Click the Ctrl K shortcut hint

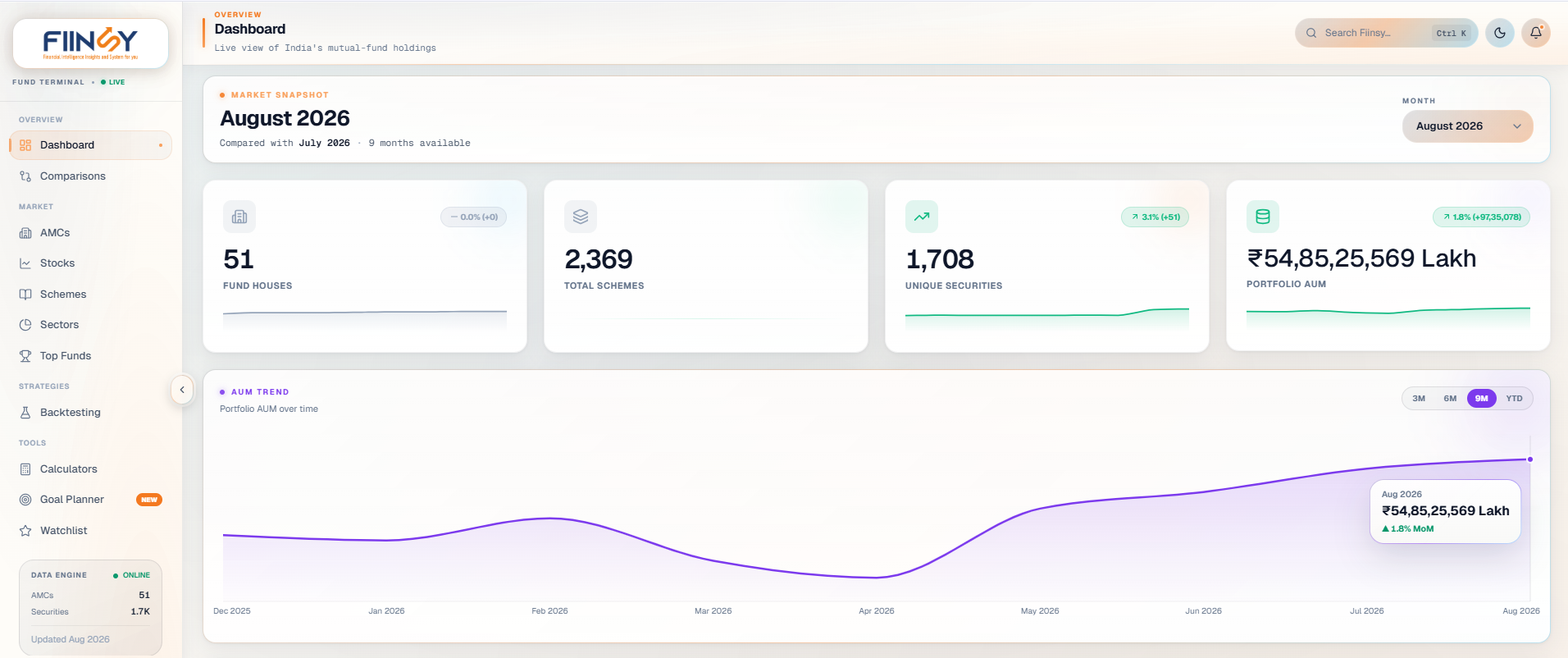(1452, 34)
